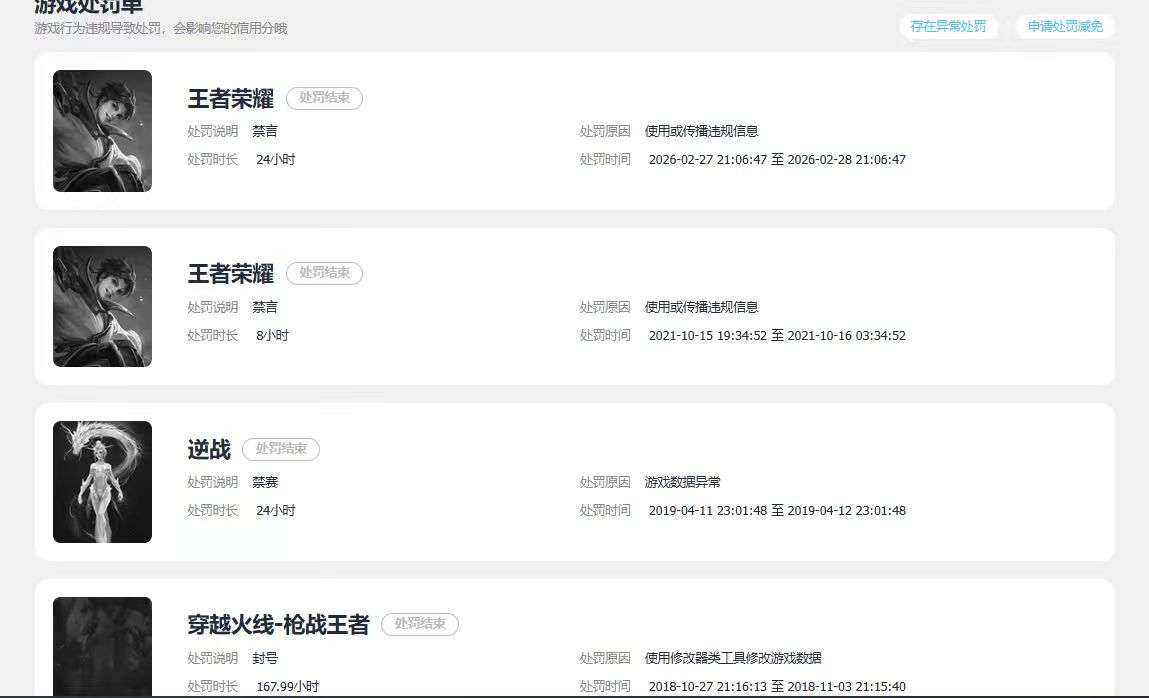Click the 穿越火线-枪战王者 thumbnail

point(103,647)
